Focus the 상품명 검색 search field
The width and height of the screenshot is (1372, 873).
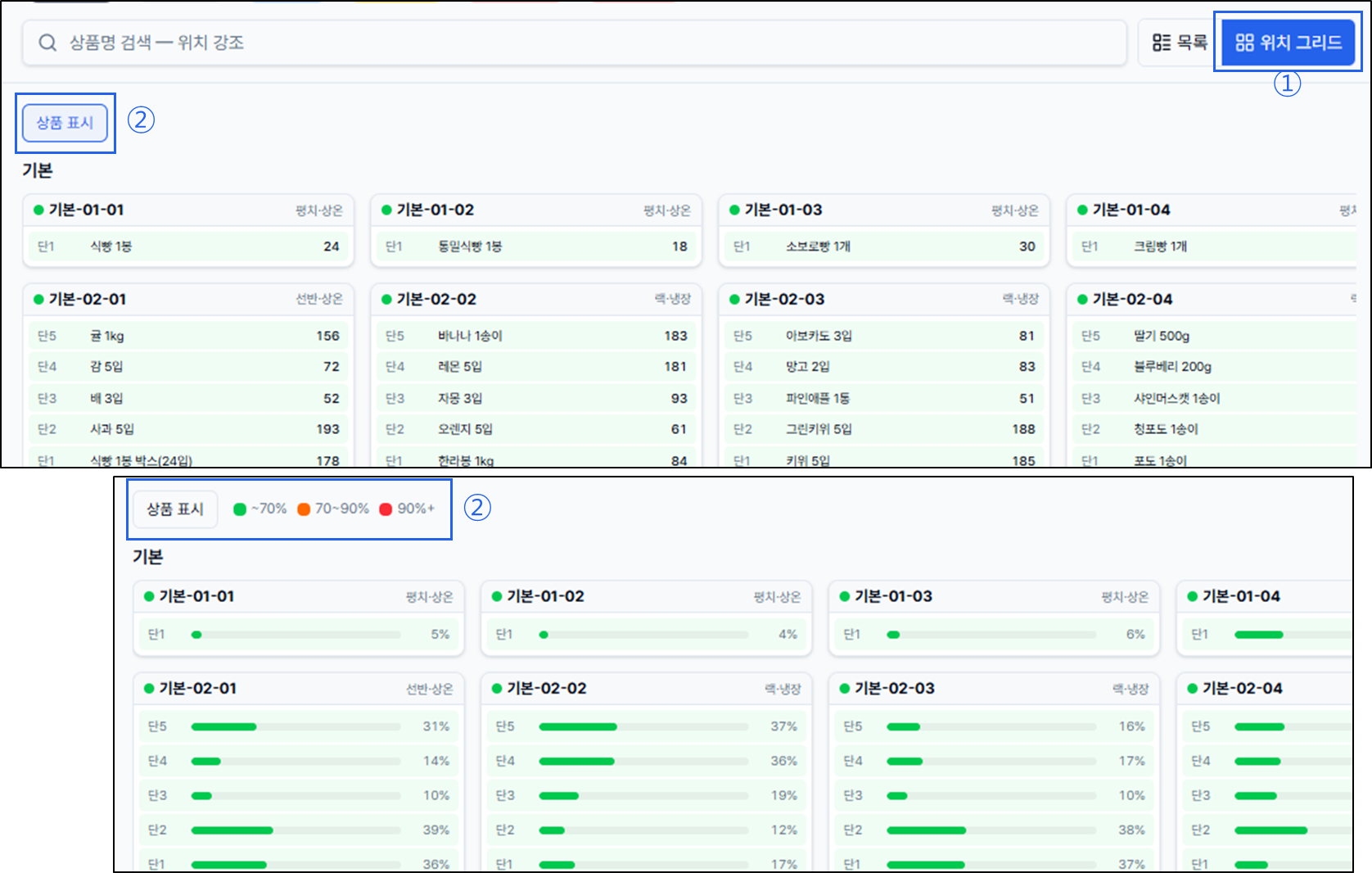(x=575, y=43)
